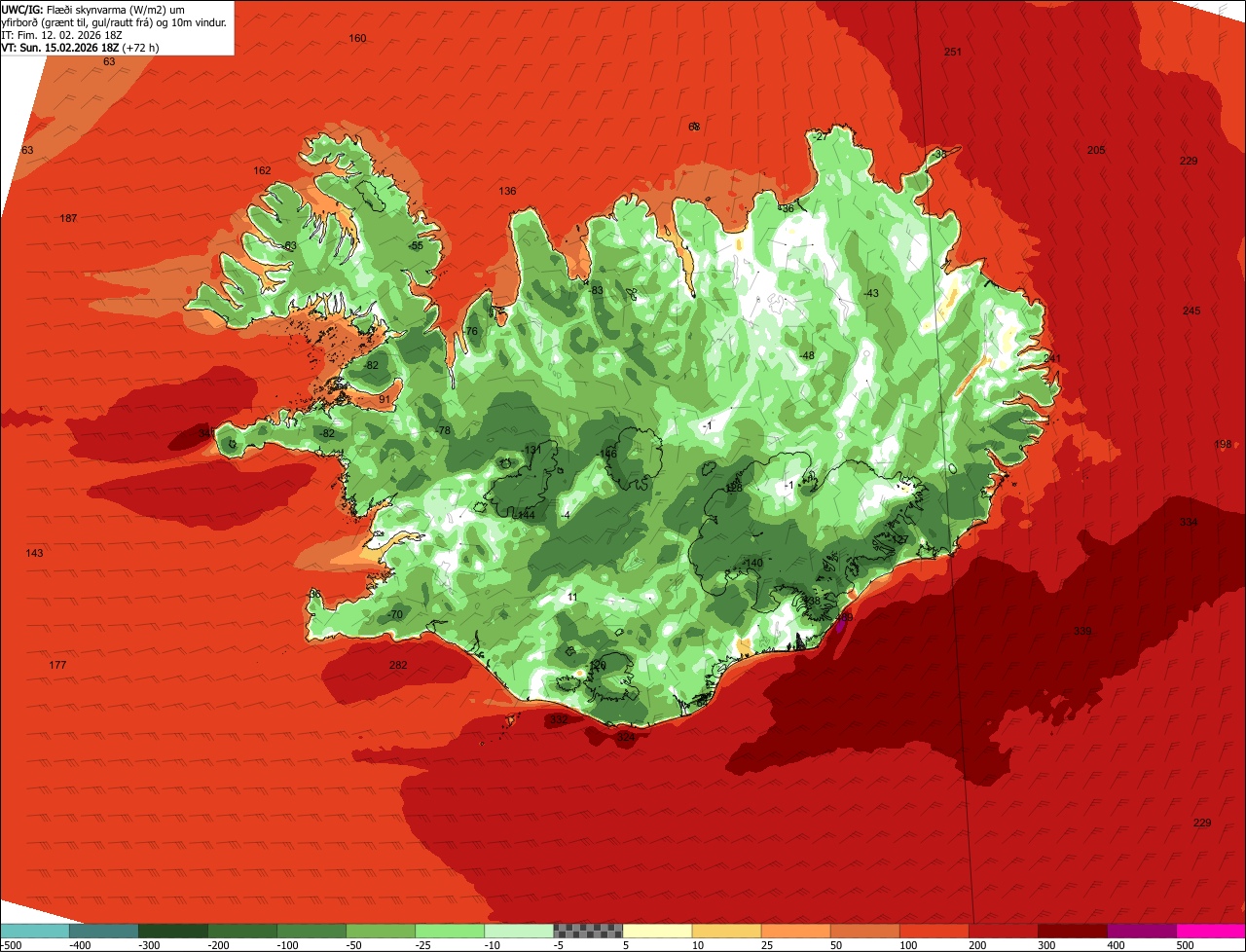Pick the yellow-orange legend swatch for 10 to 25
Image resolution: width=1246 pixels, height=952 pixels.
[726, 931]
